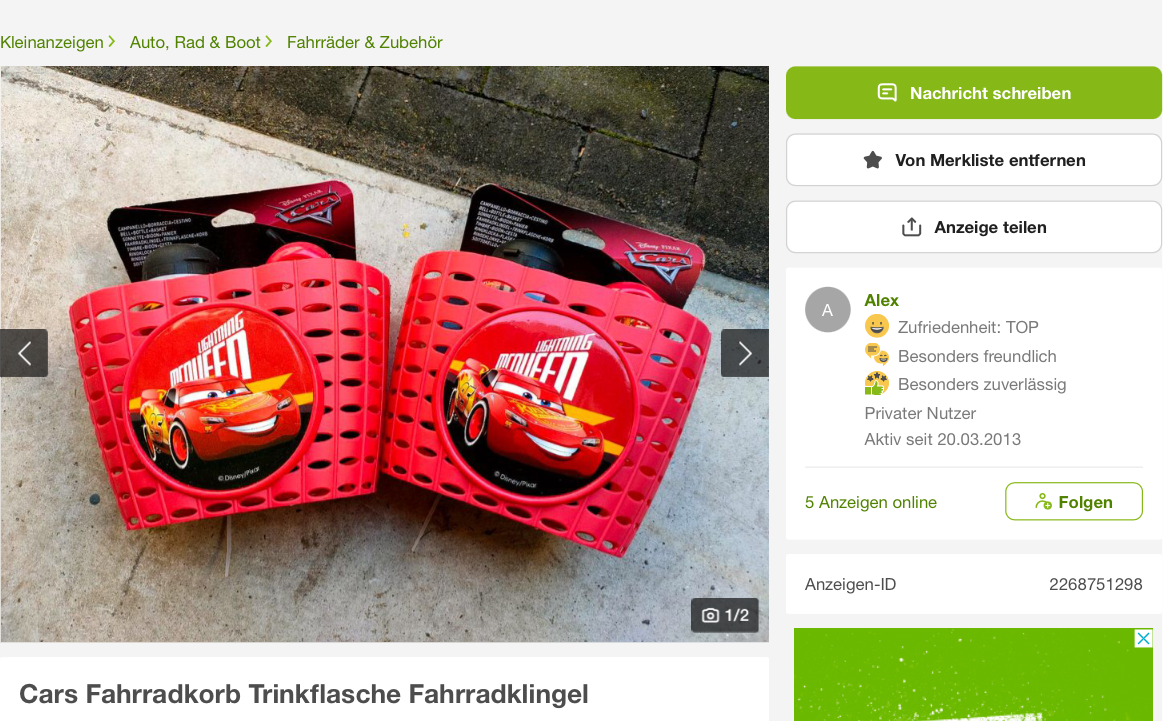Select the Anzeigen-ID number 2268751298
Screen dimensions: 1175x721
(1096, 585)
